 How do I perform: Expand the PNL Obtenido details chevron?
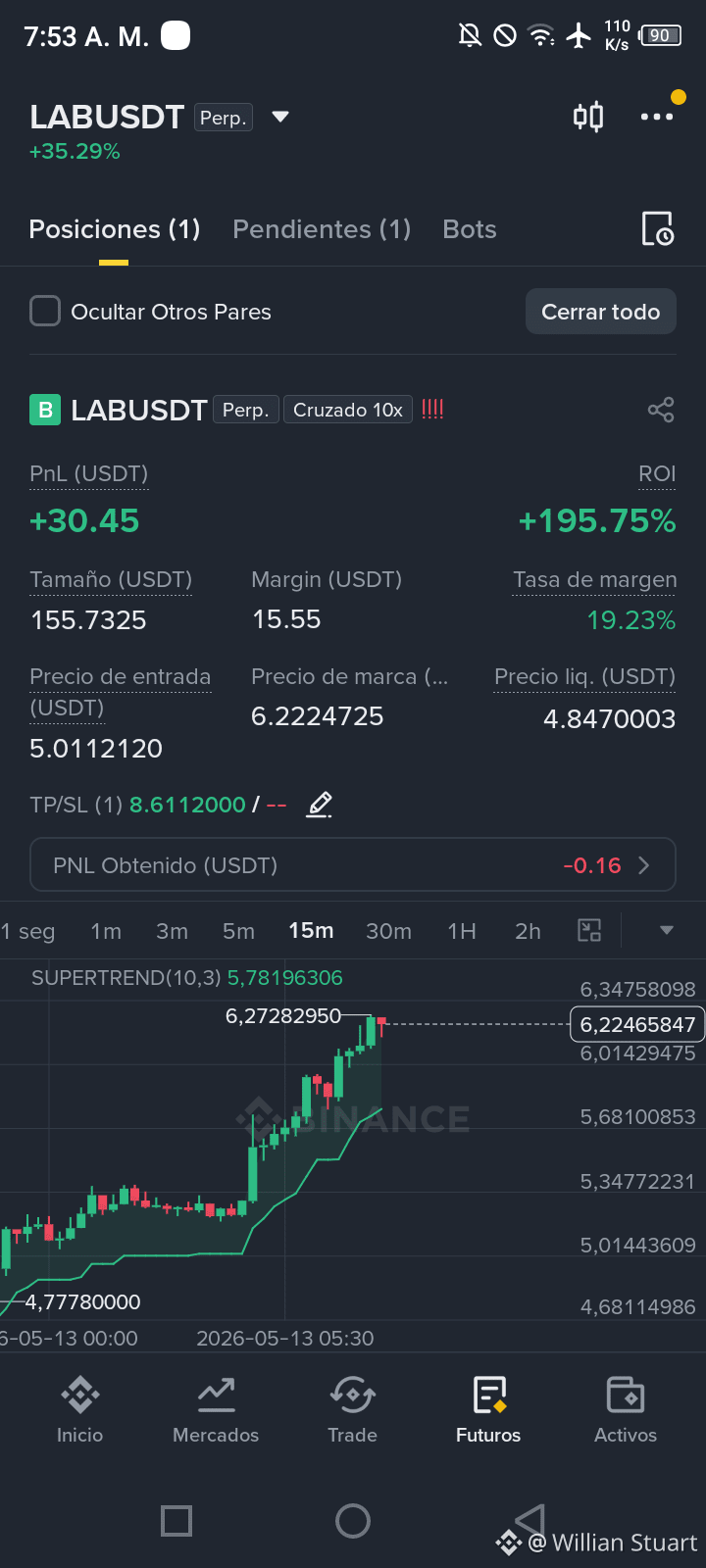(x=644, y=865)
